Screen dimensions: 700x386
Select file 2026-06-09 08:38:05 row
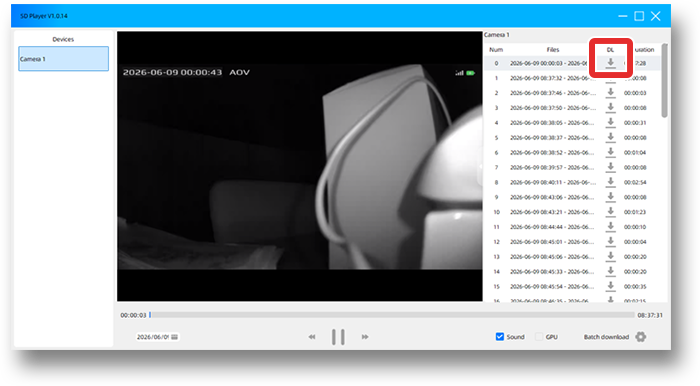coord(572,123)
